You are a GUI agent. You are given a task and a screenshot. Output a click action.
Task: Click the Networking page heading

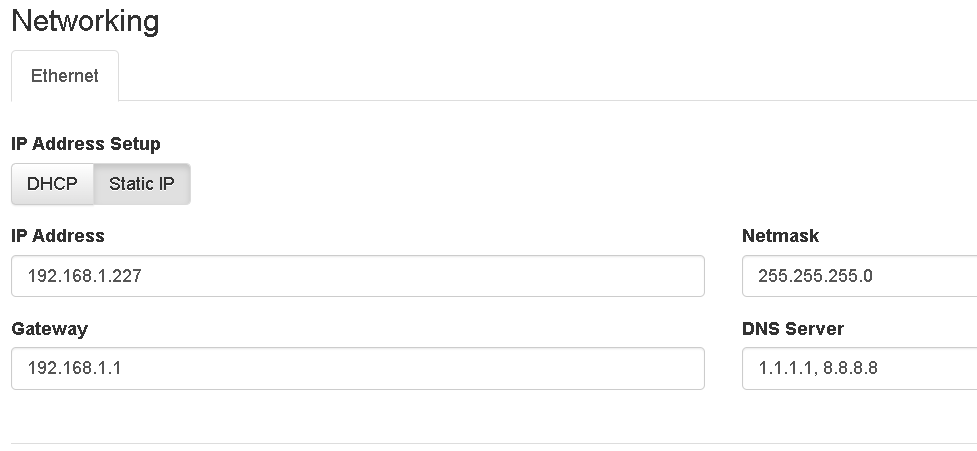[x=85, y=21]
